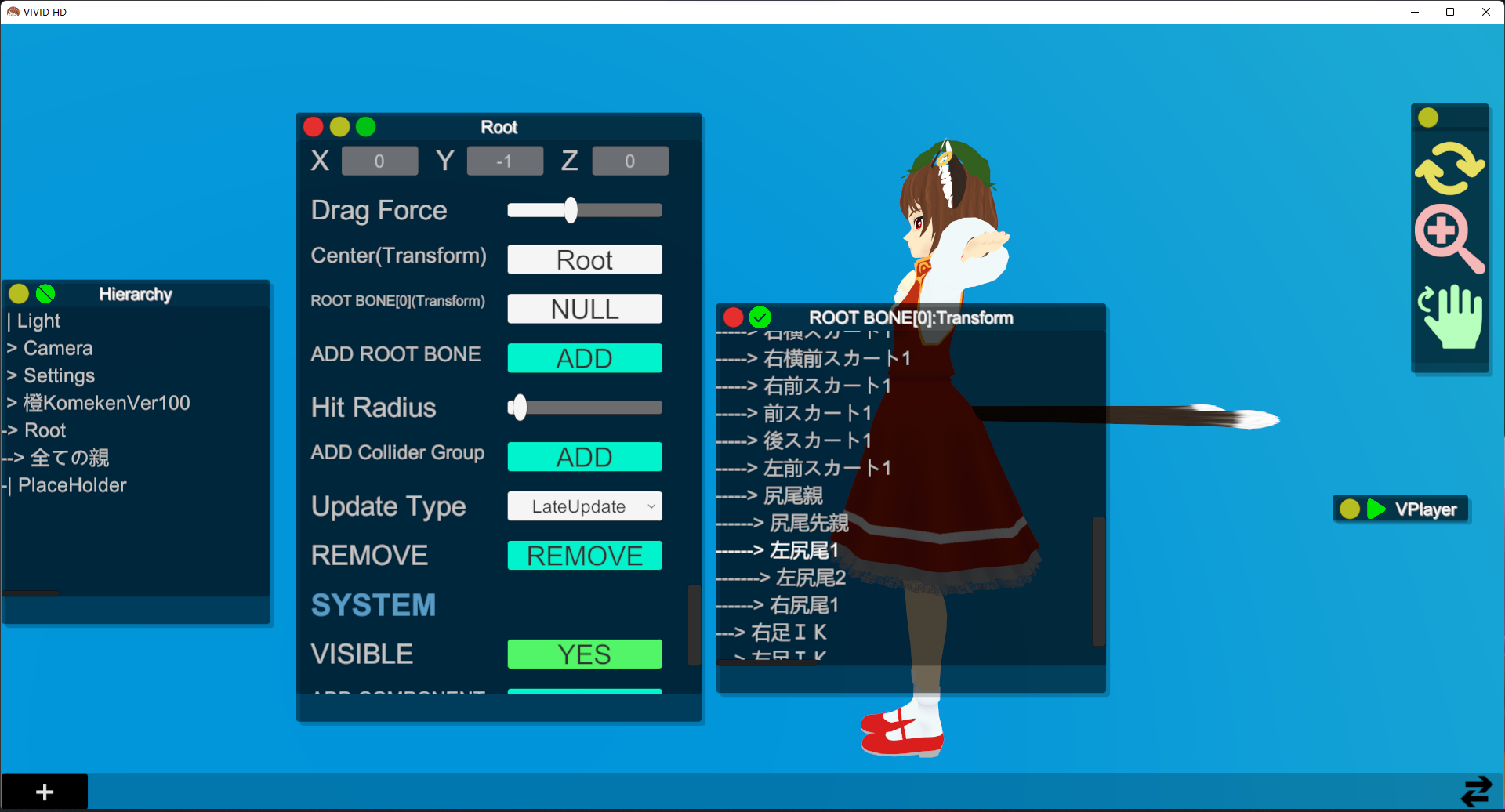This screenshot has height=812, width=1505.
Task: Select 右横前スカート1 in bone list
Action: click(836, 358)
